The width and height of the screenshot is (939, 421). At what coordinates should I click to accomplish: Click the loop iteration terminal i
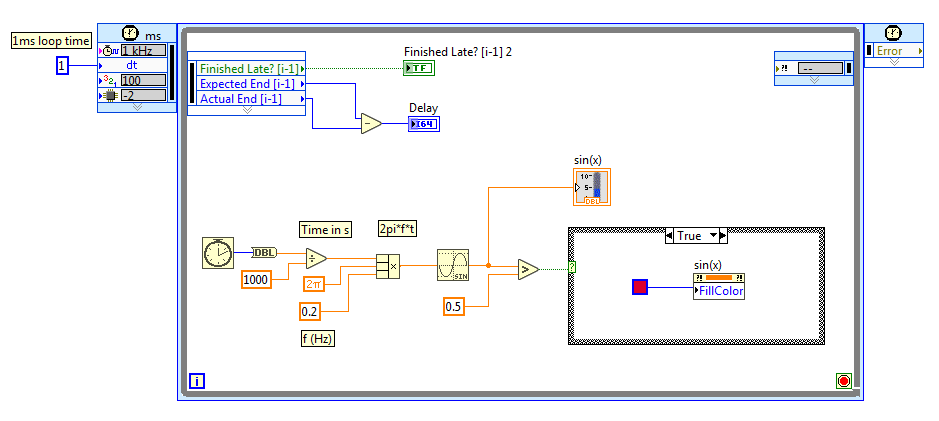[x=197, y=381]
